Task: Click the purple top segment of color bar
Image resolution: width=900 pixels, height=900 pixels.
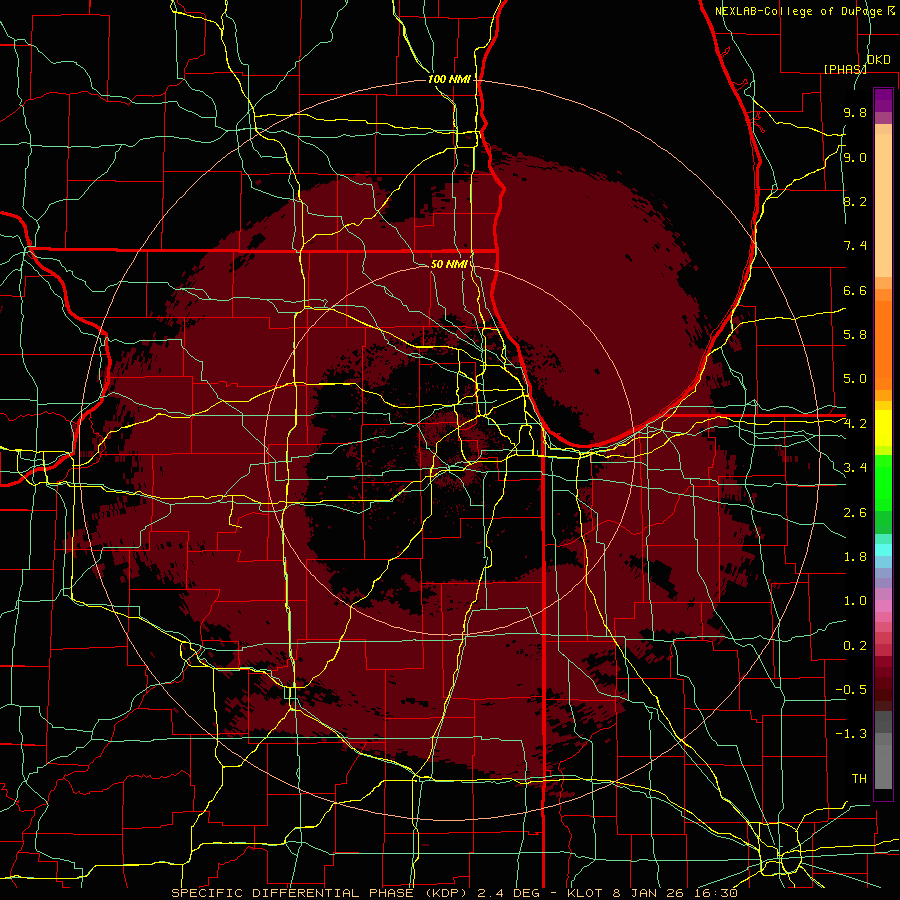Action: click(883, 100)
